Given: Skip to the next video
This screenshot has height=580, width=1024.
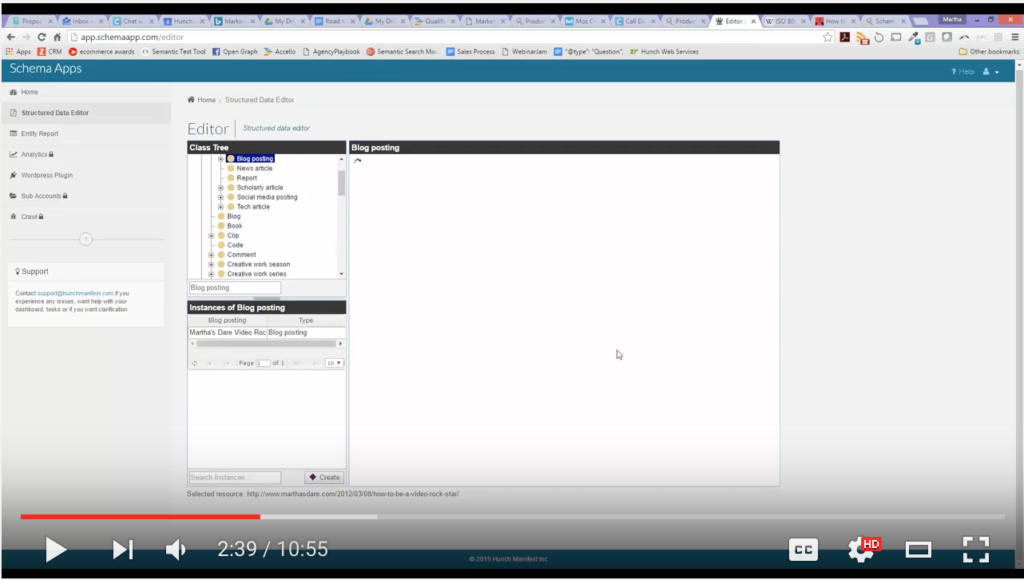Looking at the screenshot, I should coord(122,549).
